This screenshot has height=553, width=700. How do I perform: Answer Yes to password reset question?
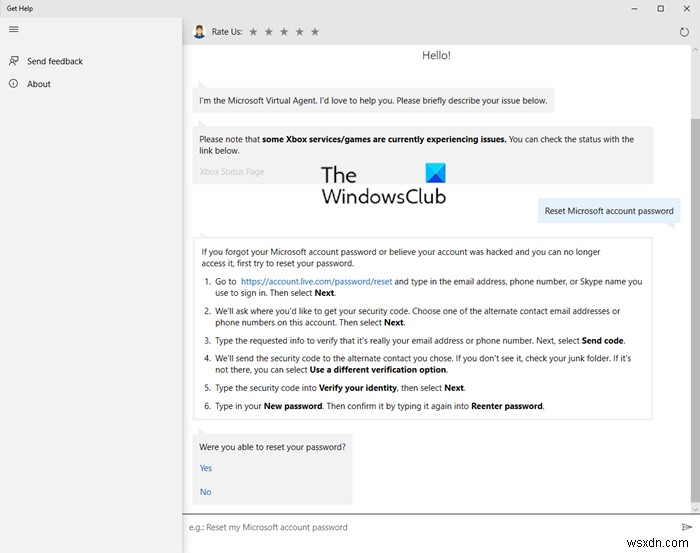[x=205, y=468]
